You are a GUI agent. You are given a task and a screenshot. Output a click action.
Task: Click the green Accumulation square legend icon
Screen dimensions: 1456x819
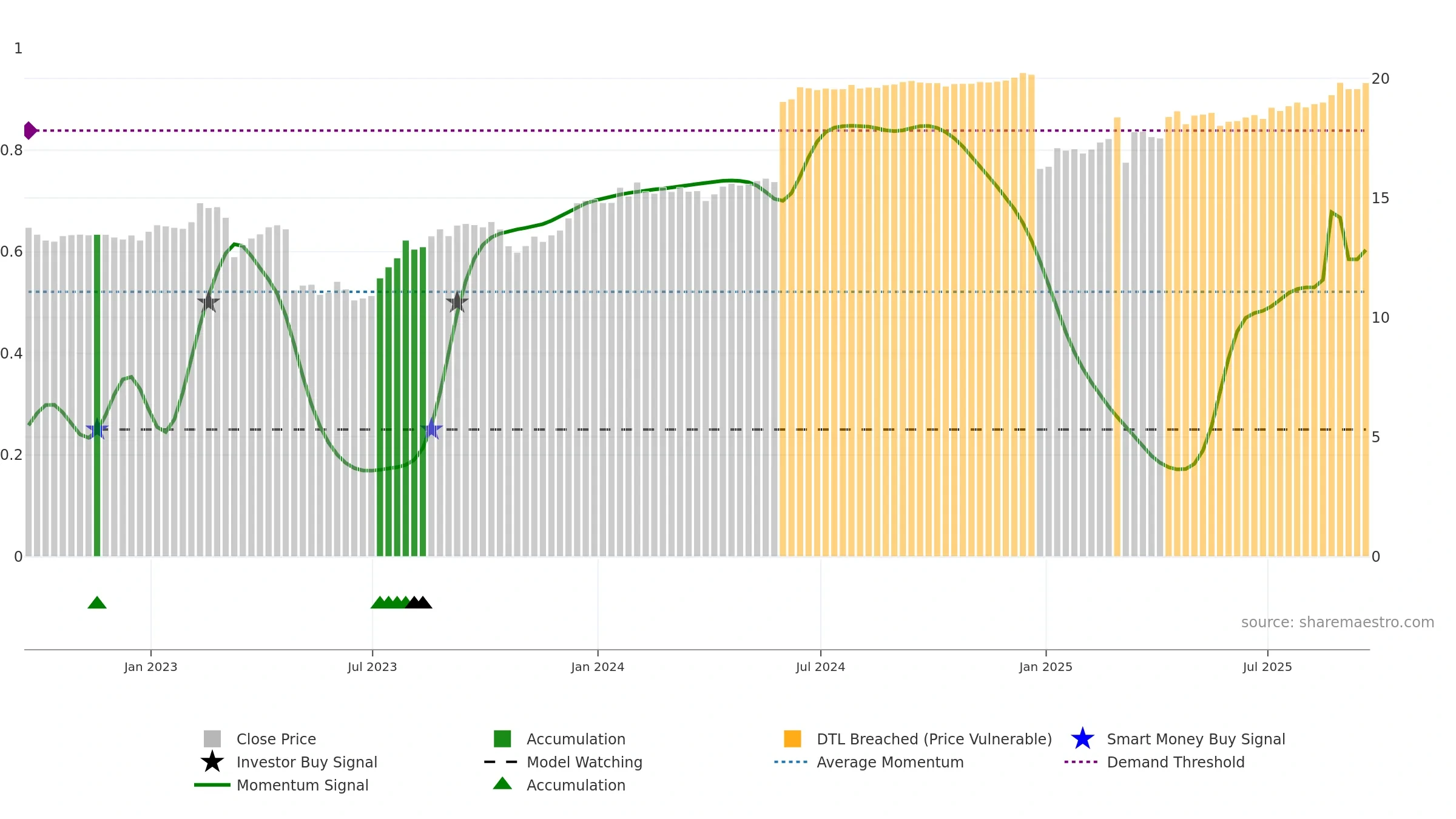coord(502,738)
